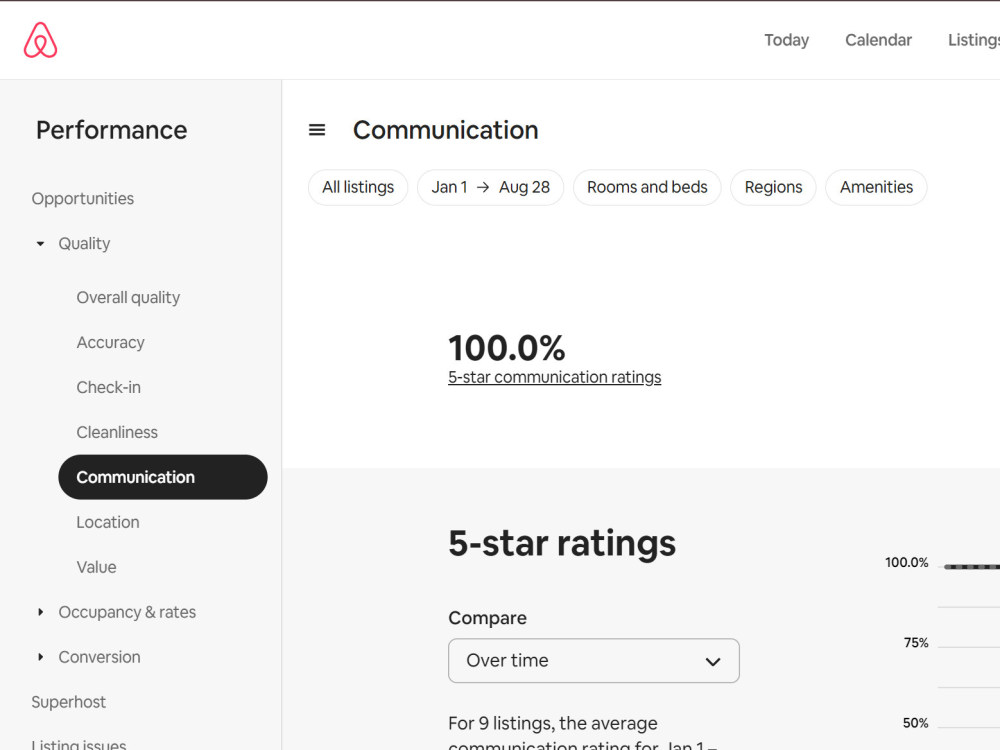Go to the Calendar tab
Screen dimensions: 1000x750
(878, 40)
